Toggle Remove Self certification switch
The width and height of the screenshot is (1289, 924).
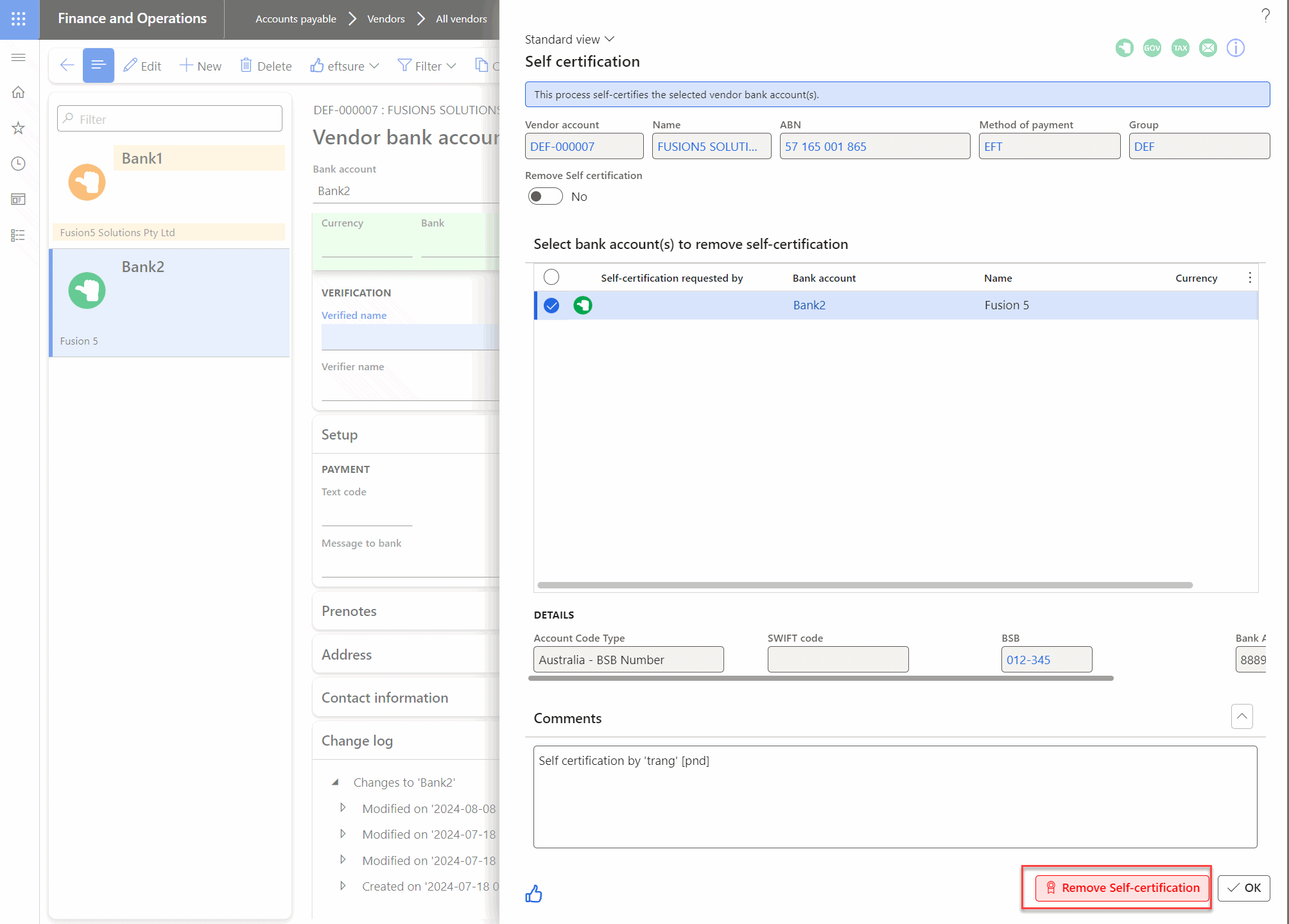point(546,196)
